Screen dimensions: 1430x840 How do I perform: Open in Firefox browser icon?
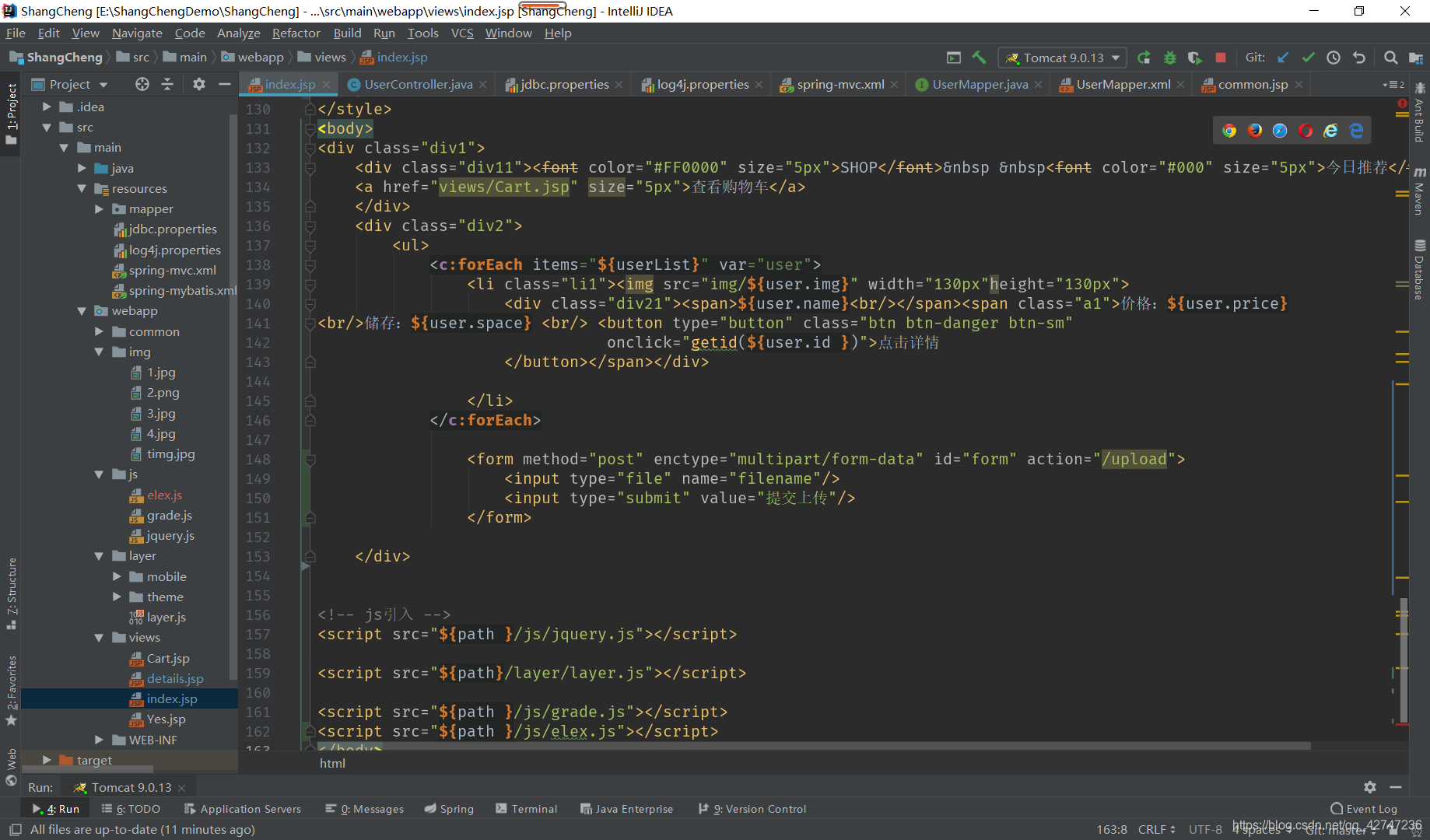1255,131
